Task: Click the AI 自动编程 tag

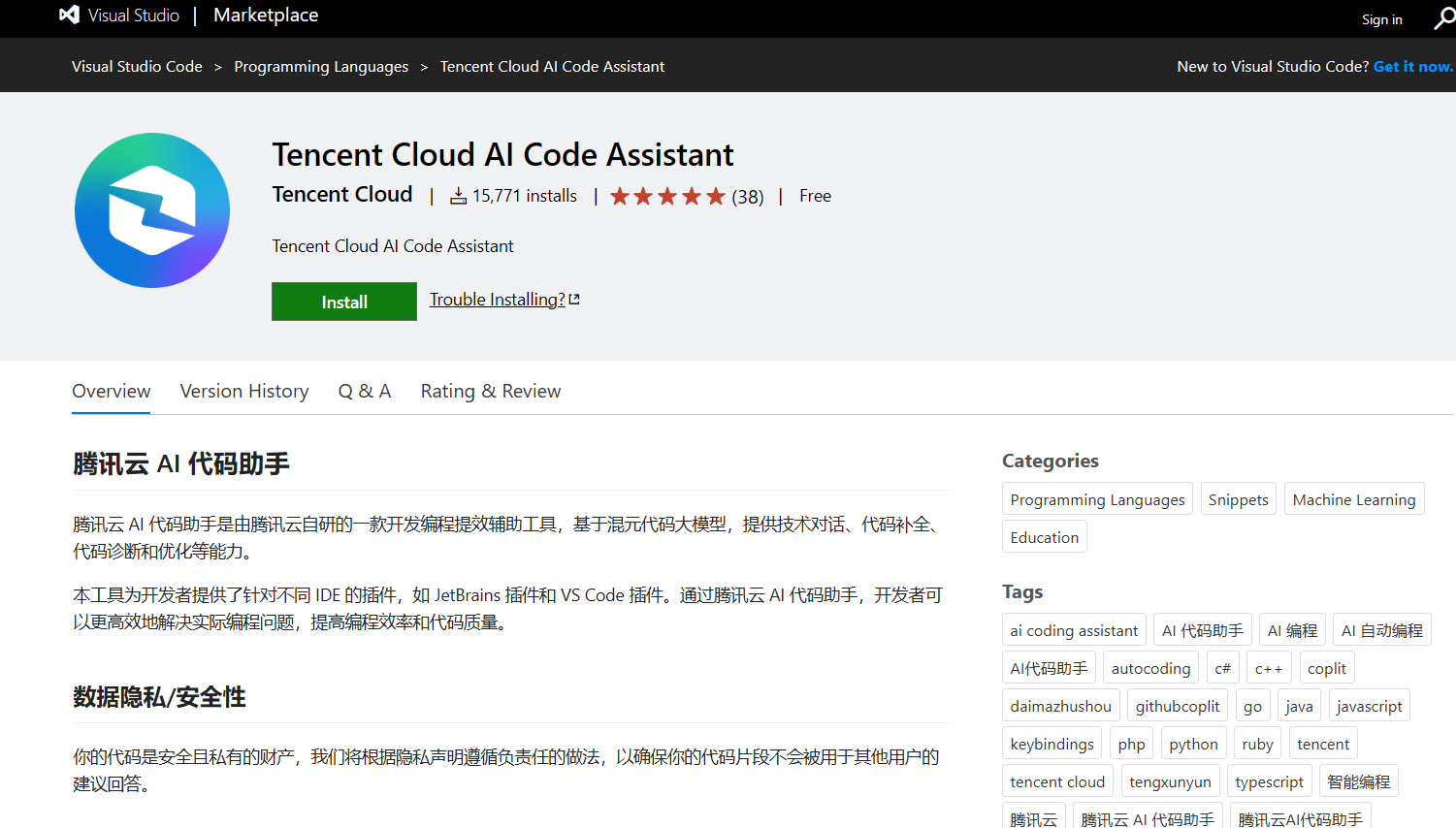Action: (x=1381, y=630)
